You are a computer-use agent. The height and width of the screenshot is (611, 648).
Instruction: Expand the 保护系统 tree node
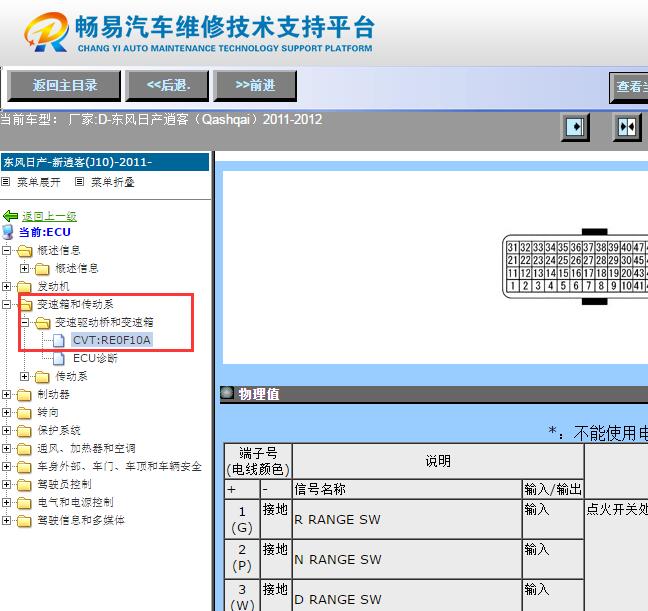(x=6, y=430)
